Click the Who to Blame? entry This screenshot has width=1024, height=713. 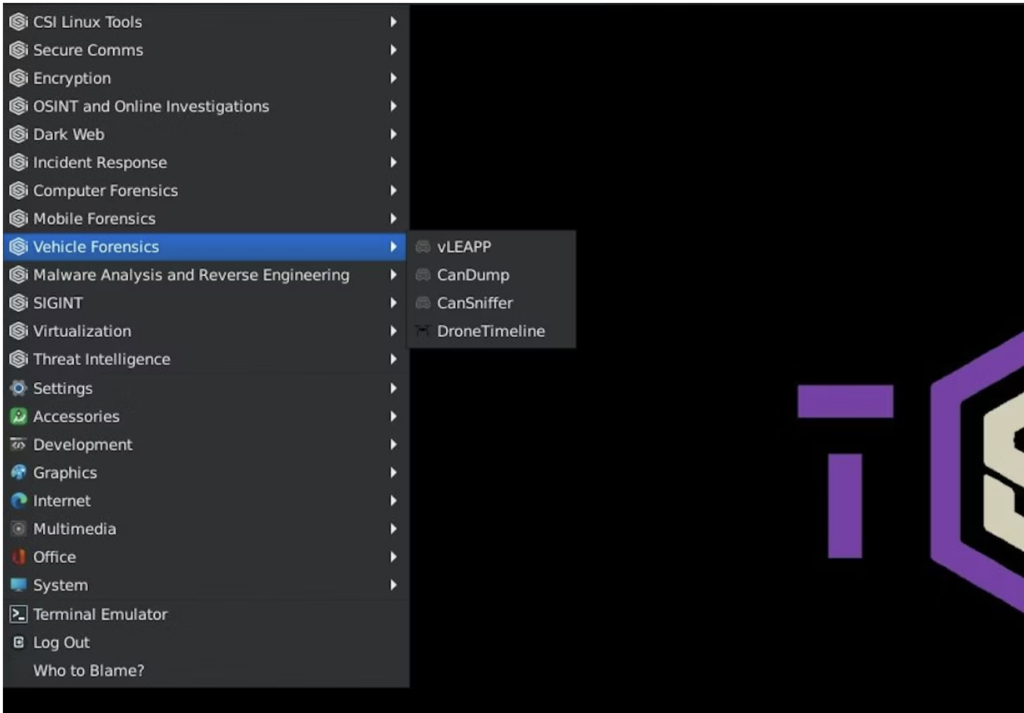pyautogui.click(x=206, y=671)
